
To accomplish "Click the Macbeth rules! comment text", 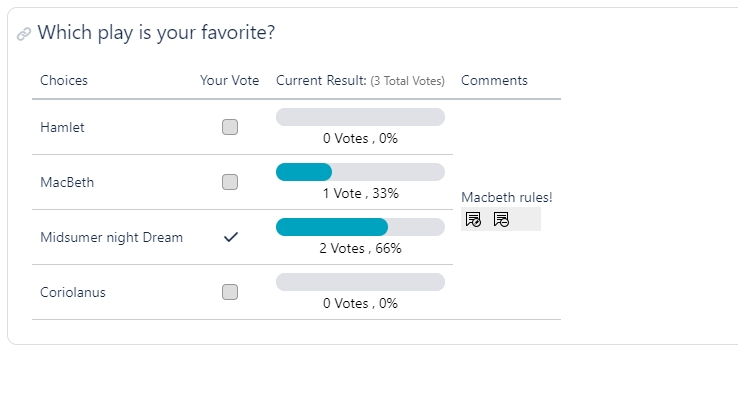I will [506, 197].
